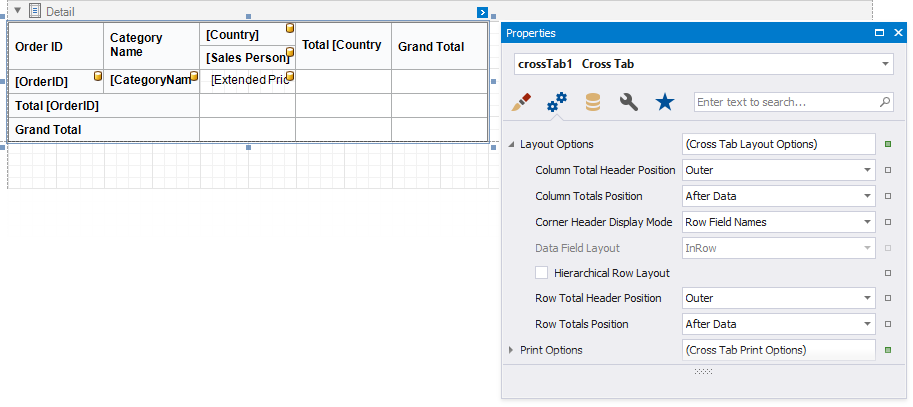The width and height of the screenshot is (913, 407).
Task: Open Column Total Header Position dropdown
Action: click(866, 170)
